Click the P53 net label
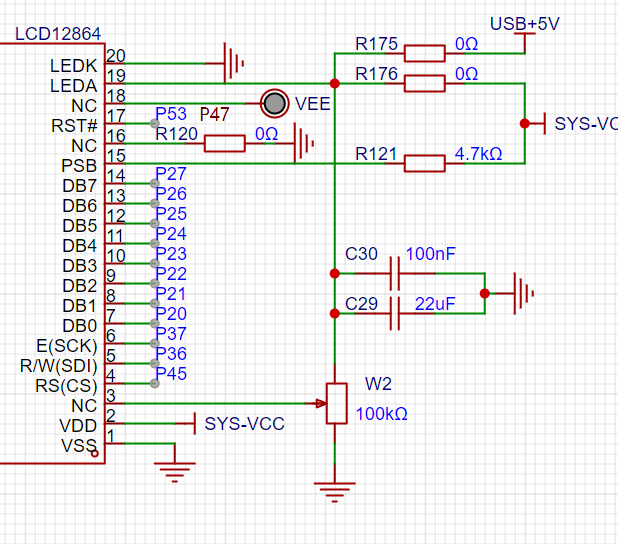The width and height of the screenshot is (618, 544). tap(171, 114)
